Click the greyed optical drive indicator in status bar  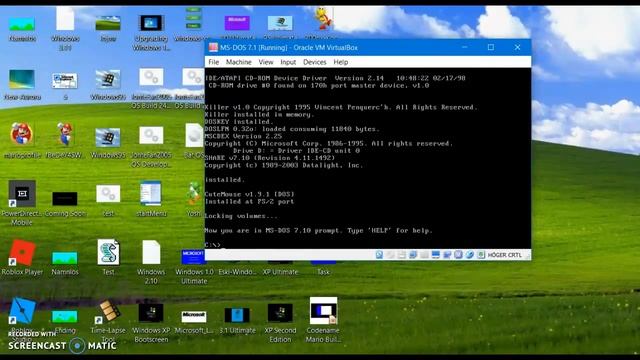(x=391, y=255)
